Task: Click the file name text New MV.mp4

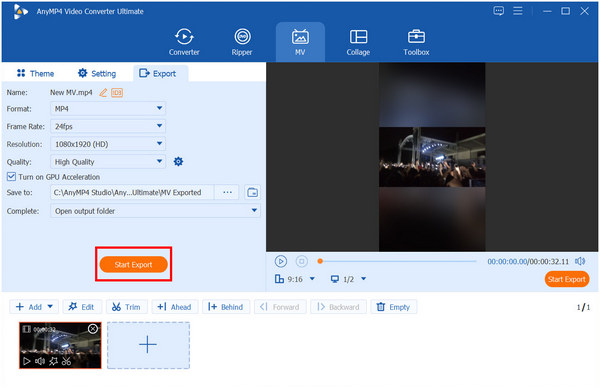Action: pos(71,93)
